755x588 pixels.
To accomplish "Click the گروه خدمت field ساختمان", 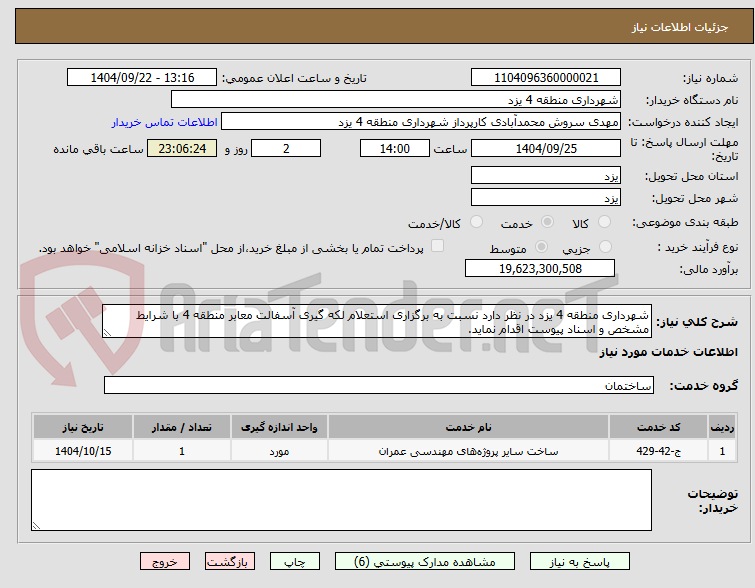I will [x=379, y=385].
